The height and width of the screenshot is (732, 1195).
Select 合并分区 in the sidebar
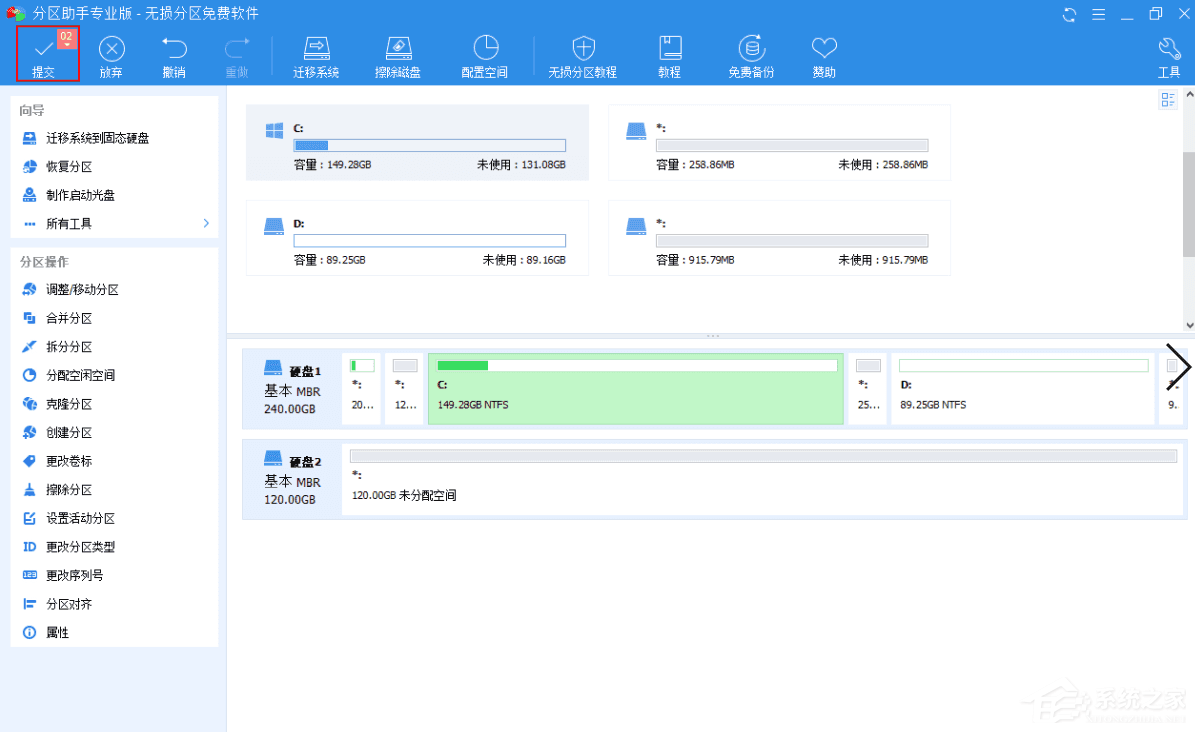click(x=69, y=318)
